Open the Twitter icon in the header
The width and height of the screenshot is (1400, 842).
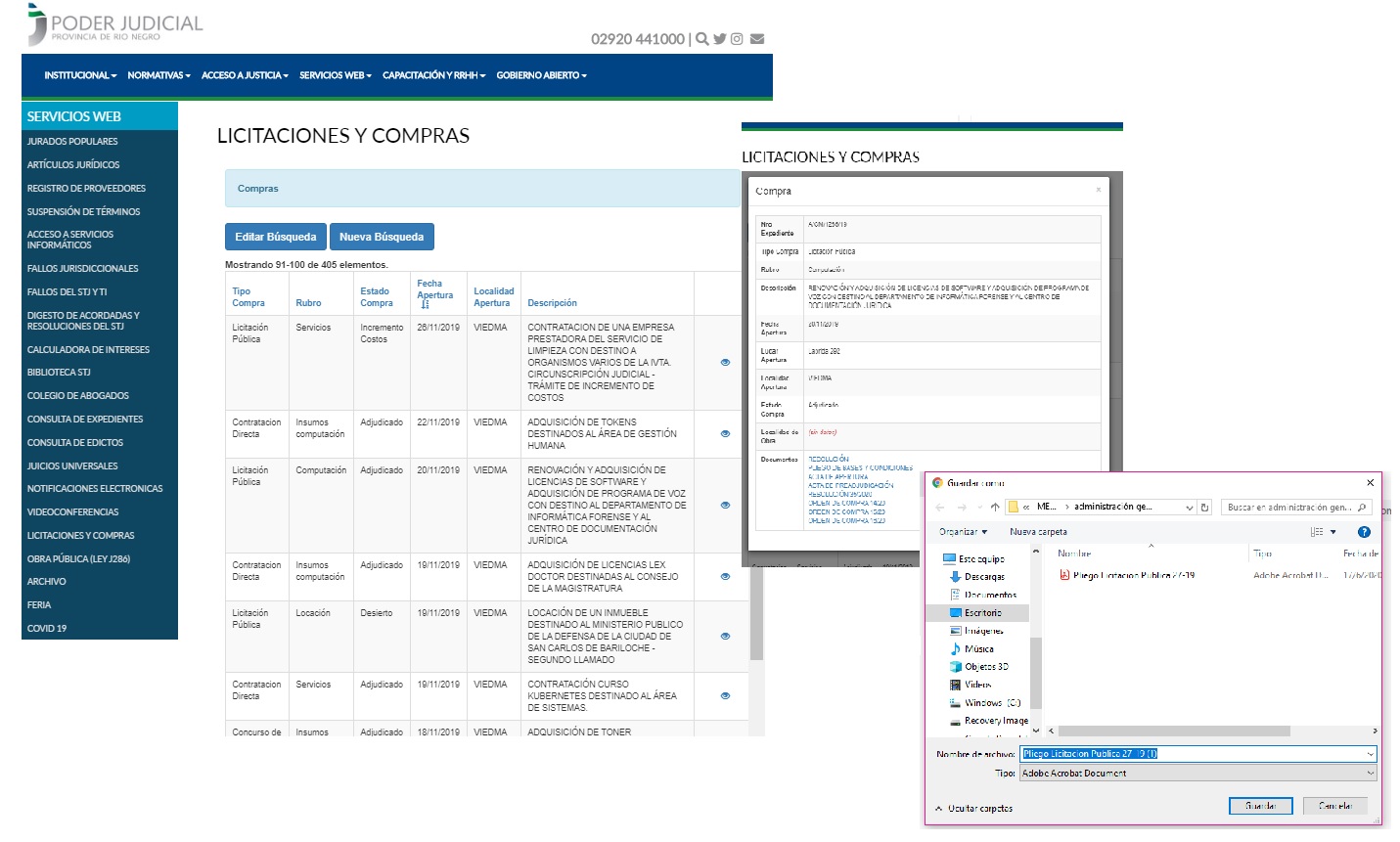719,39
